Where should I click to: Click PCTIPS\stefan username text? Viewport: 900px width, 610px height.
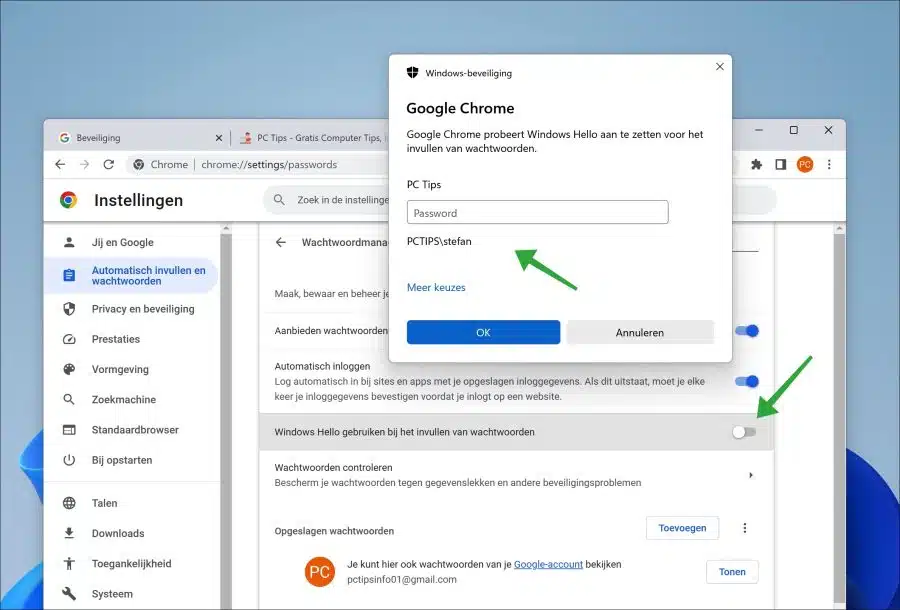(x=439, y=242)
